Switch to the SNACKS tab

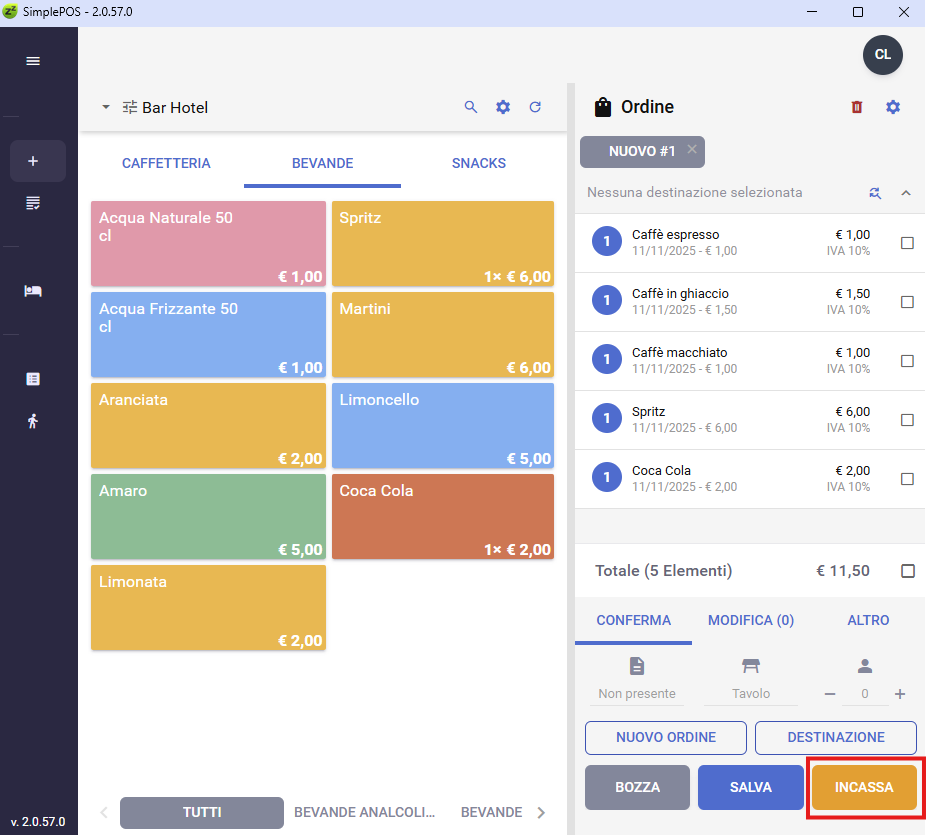[478, 164]
